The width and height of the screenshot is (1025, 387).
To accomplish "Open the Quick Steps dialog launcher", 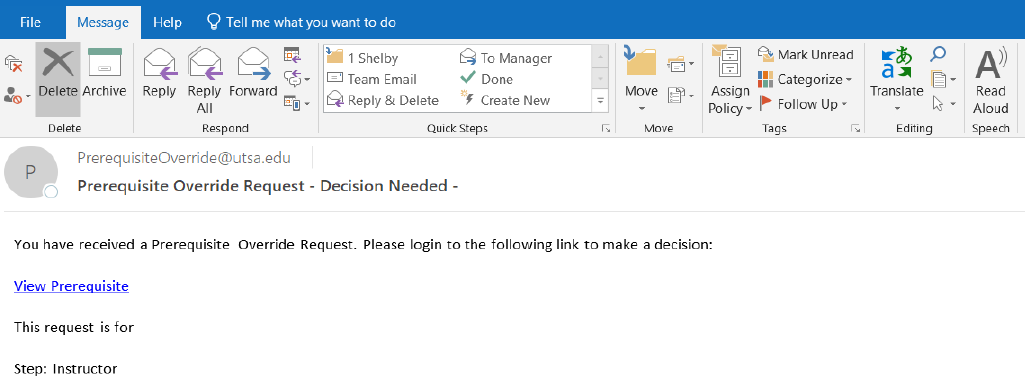I will tap(606, 129).
